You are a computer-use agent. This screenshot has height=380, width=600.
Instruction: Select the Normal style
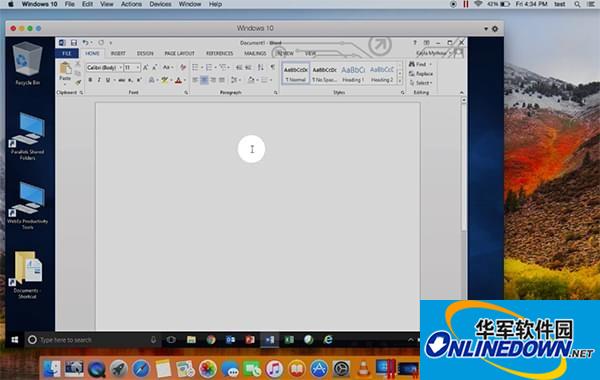(296, 74)
